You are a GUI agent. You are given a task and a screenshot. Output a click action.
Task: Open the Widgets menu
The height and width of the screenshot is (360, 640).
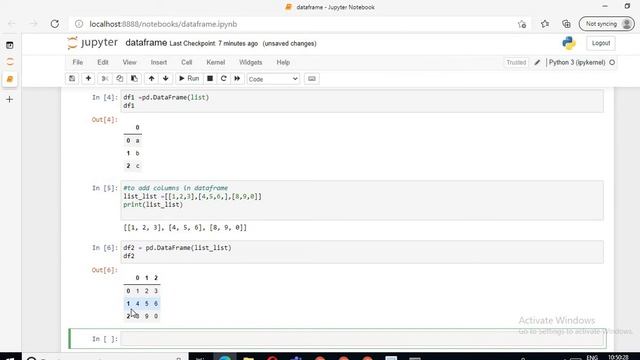point(251,62)
